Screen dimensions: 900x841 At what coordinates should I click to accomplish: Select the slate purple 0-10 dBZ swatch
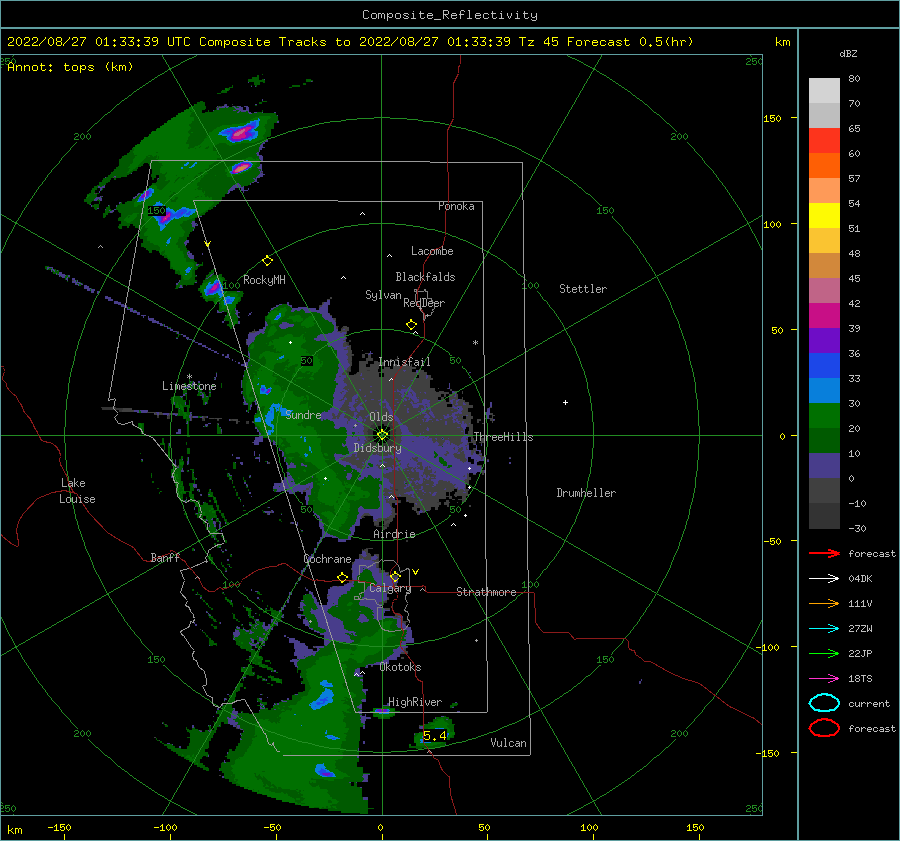pos(824,465)
